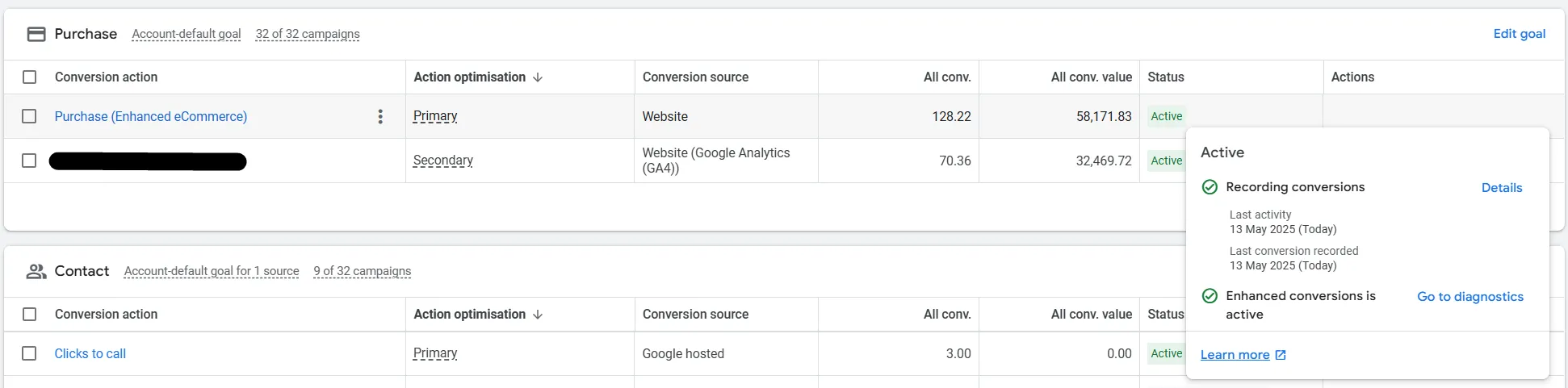Viewport: 1568px width, 388px height.
Task: Click the 32,469.72 conversion value cell
Action: [1104, 161]
